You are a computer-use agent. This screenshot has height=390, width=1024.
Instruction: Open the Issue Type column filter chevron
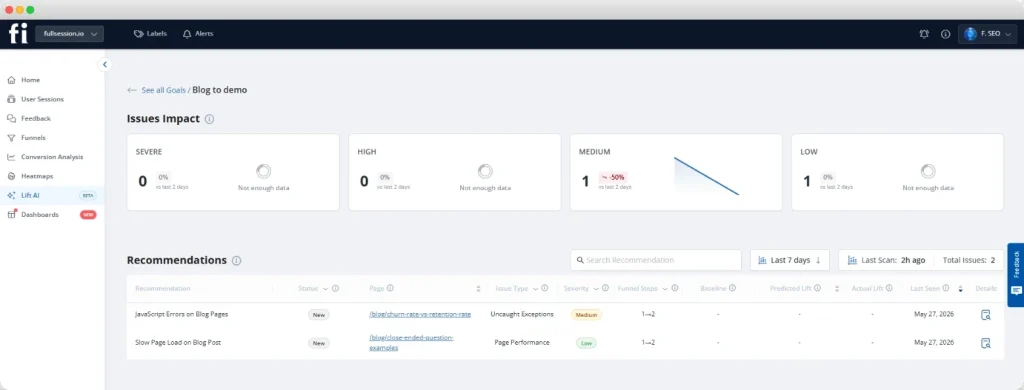[x=536, y=289]
